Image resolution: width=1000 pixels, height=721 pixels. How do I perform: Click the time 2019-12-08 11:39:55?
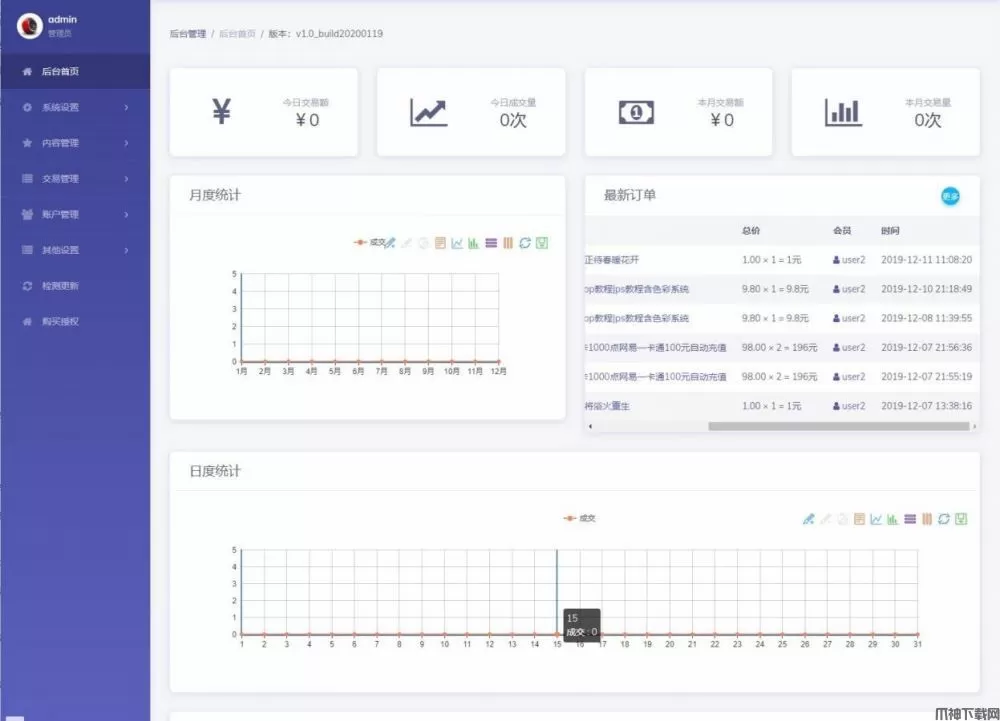[927, 318]
